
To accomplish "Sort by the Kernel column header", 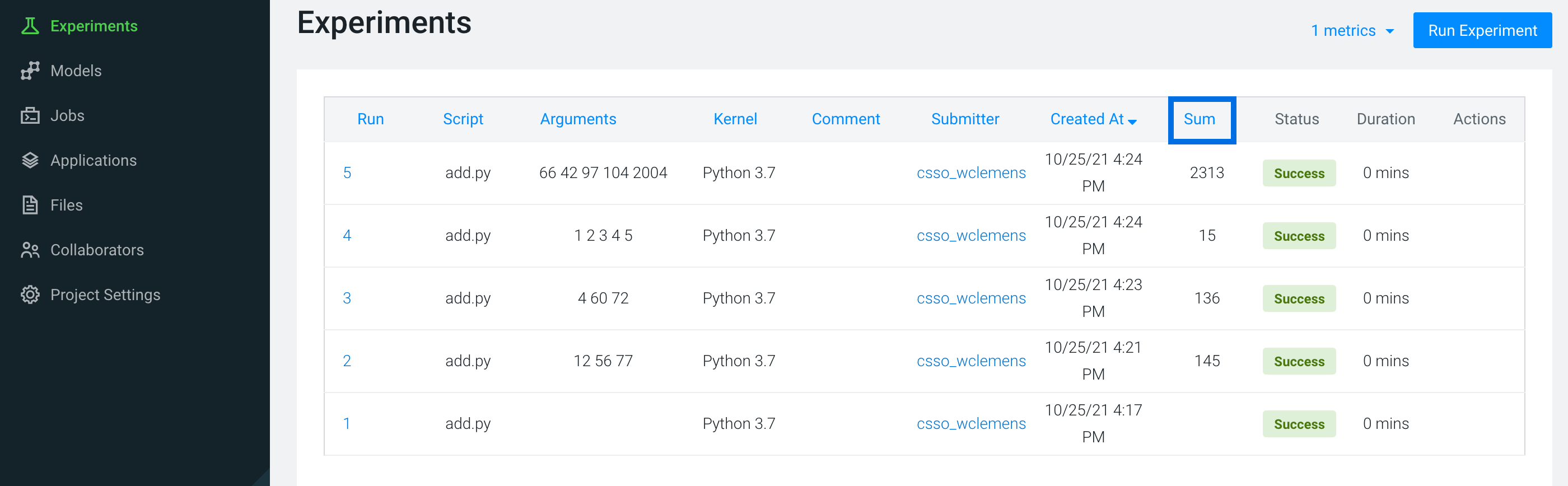I will (735, 119).
